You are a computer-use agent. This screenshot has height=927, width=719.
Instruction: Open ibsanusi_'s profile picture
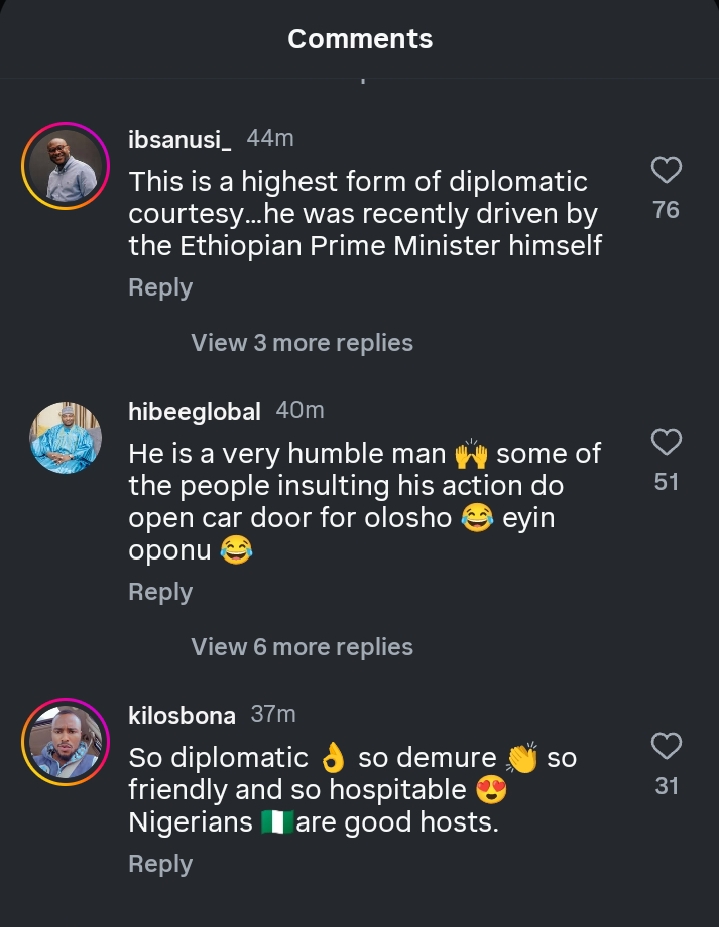65,166
